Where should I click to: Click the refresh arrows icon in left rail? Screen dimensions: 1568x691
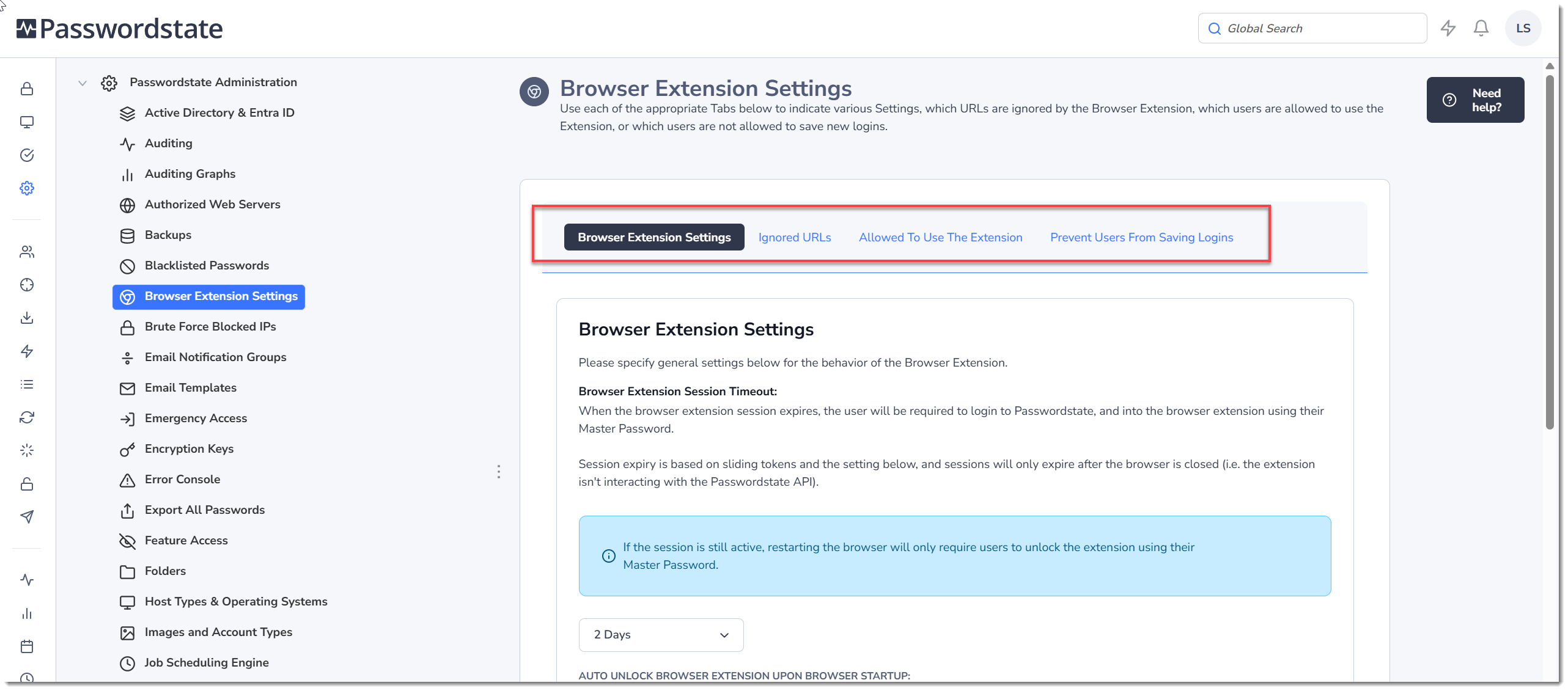point(27,417)
